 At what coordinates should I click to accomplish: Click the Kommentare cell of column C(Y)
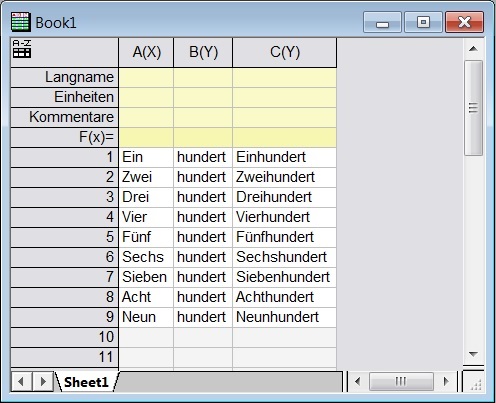point(285,117)
